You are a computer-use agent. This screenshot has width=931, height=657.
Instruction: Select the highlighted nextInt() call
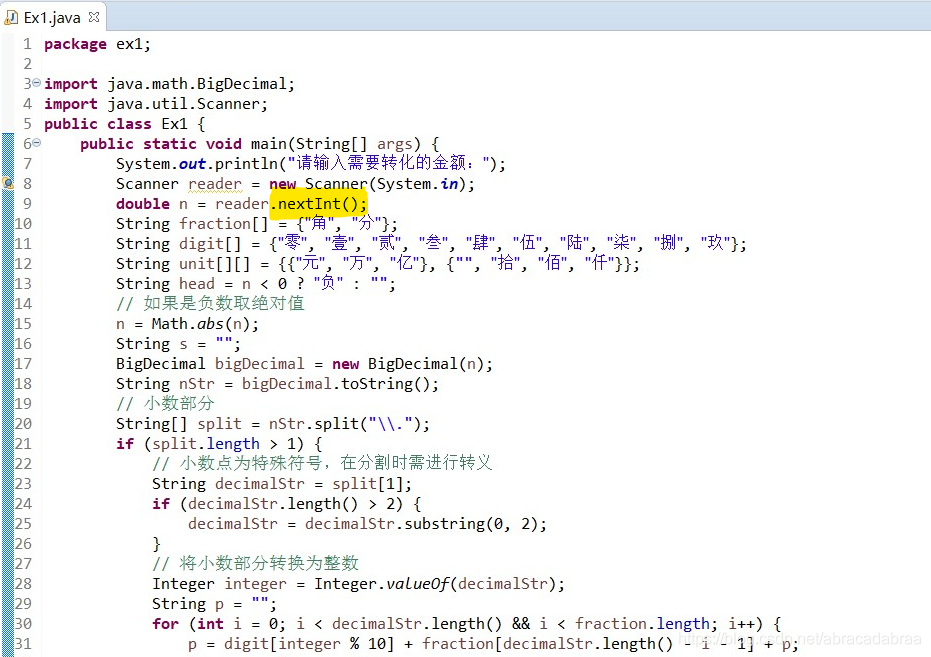click(318, 203)
